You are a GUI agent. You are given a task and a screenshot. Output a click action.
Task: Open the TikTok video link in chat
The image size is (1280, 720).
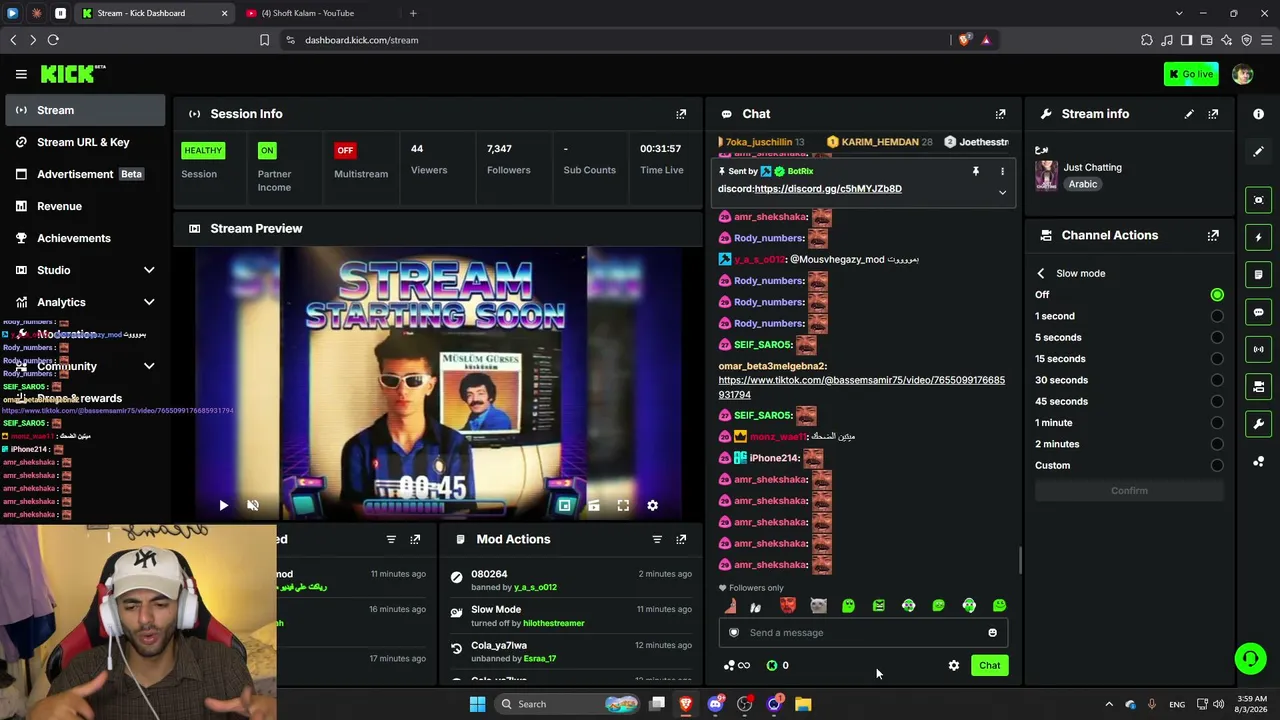861,387
